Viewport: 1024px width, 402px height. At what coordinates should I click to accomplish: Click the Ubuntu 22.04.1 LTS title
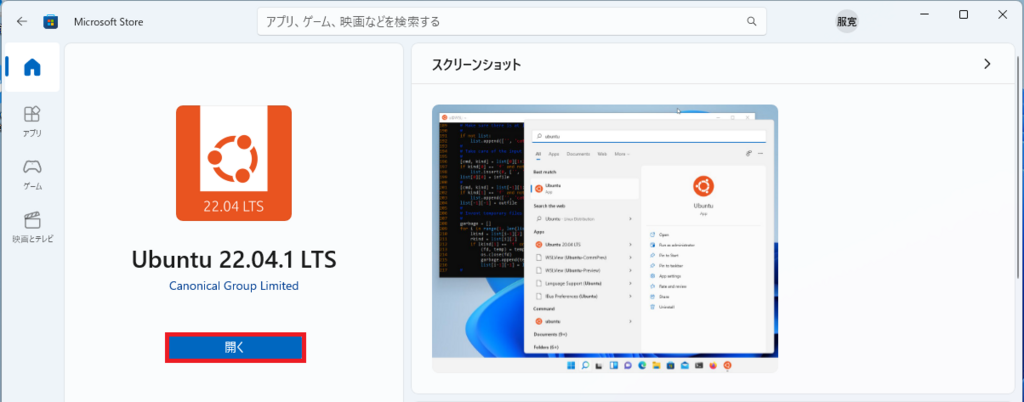tap(234, 260)
